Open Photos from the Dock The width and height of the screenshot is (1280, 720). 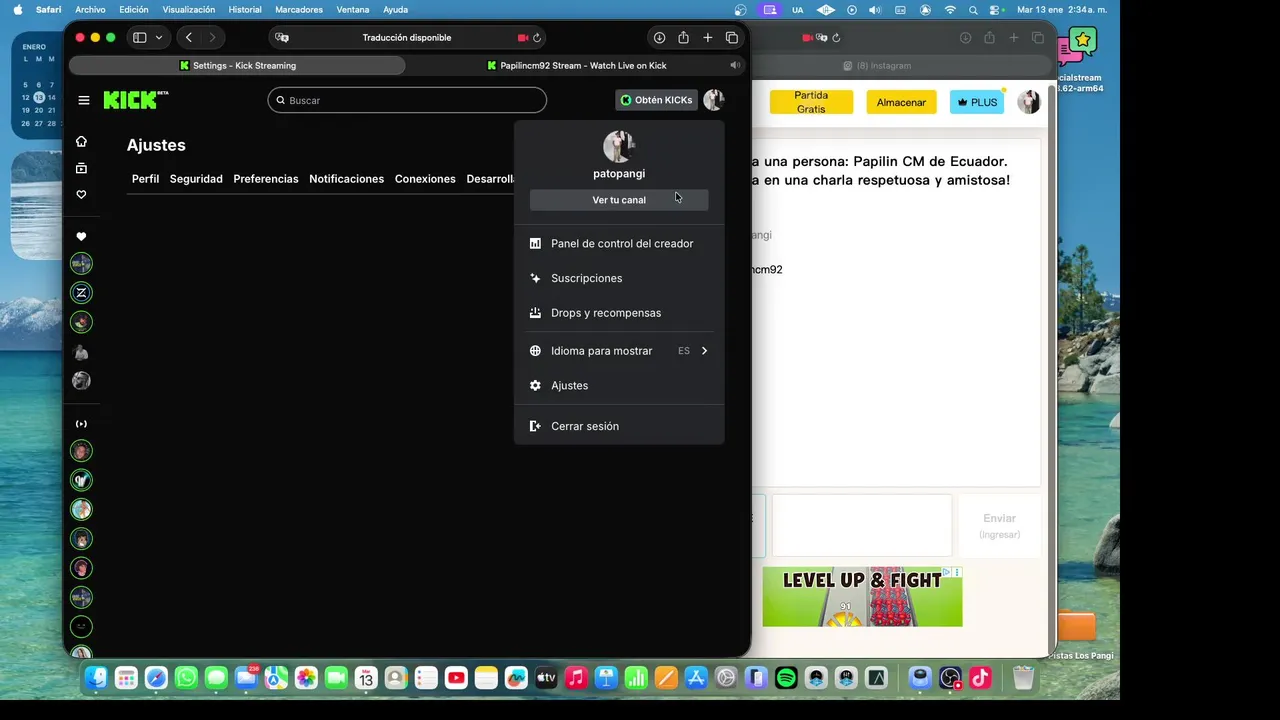click(x=306, y=678)
